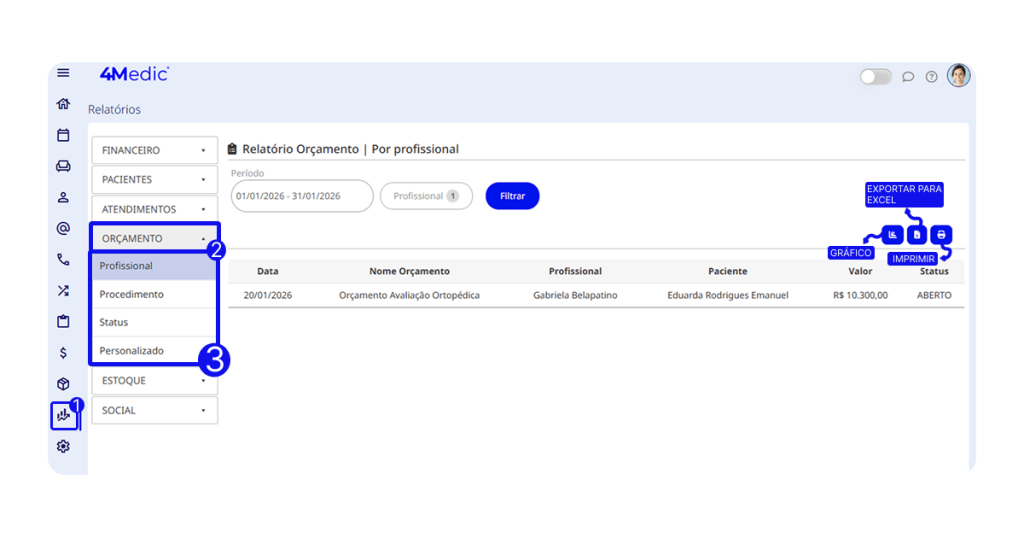Go to home via sidebar house icon
Screen dimensions: 1024x538
point(64,104)
